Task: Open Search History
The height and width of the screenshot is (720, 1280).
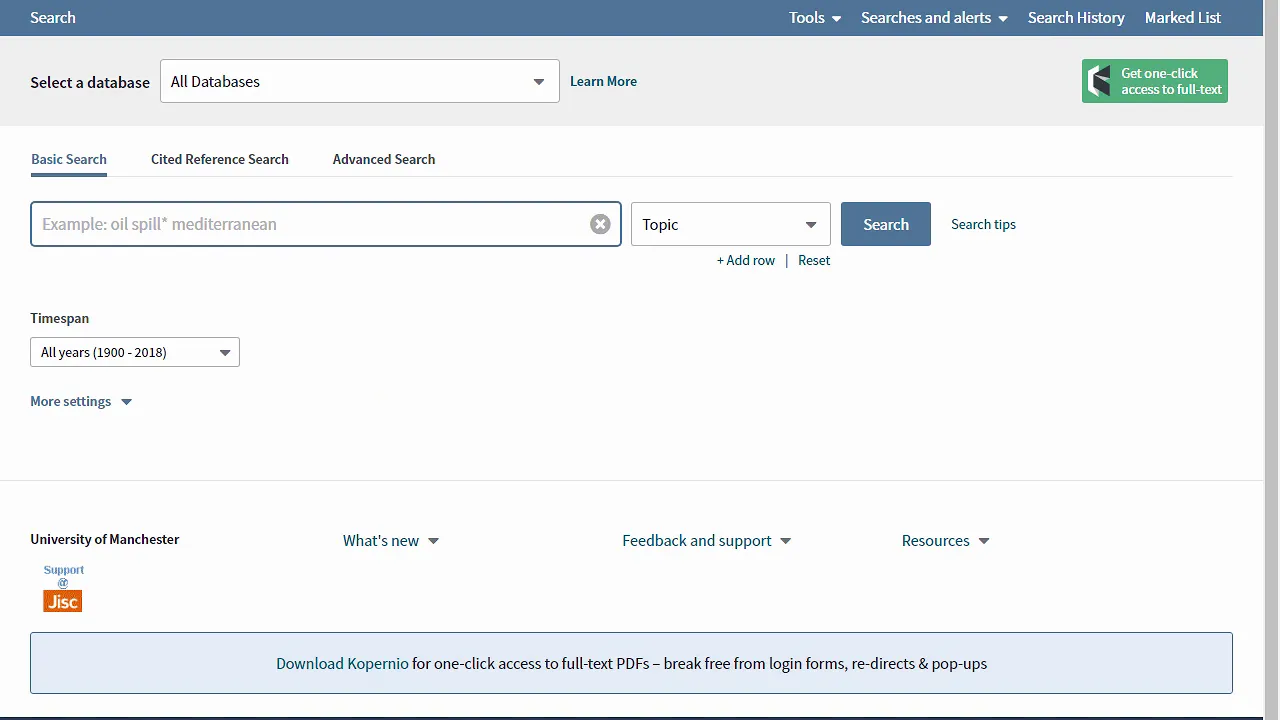Action: pos(1076,17)
